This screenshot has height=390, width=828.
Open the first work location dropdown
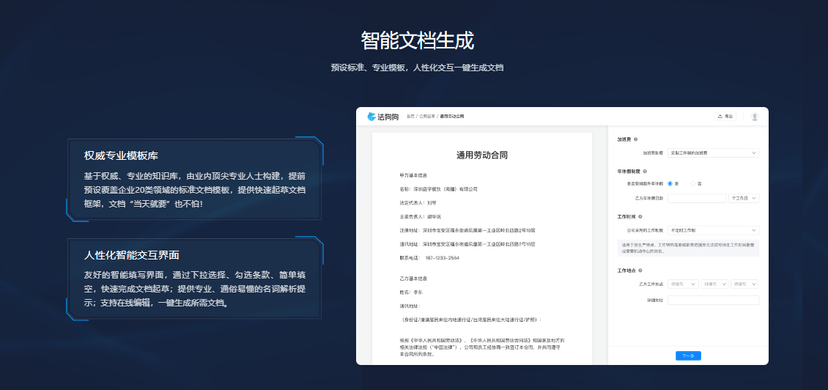coord(683,284)
